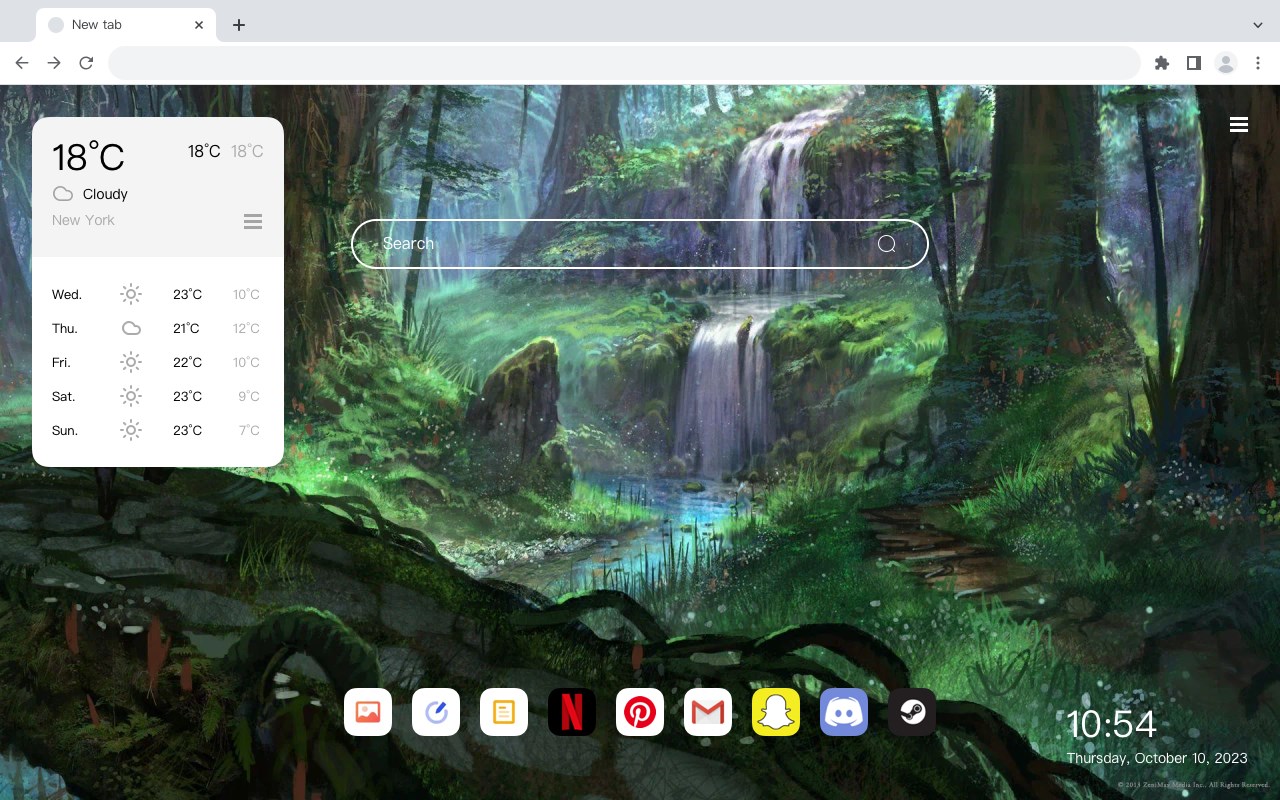Click the search magnifier icon

(887, 244)
